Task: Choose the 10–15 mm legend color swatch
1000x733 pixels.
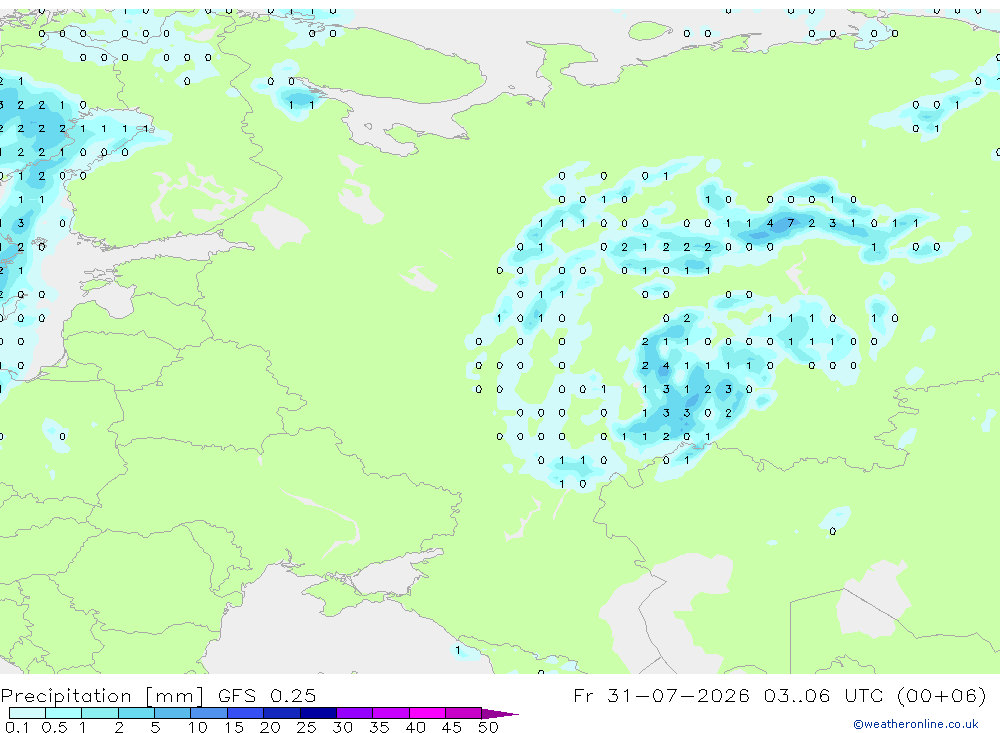Action: pyautogui.click(x=209, y=713)
